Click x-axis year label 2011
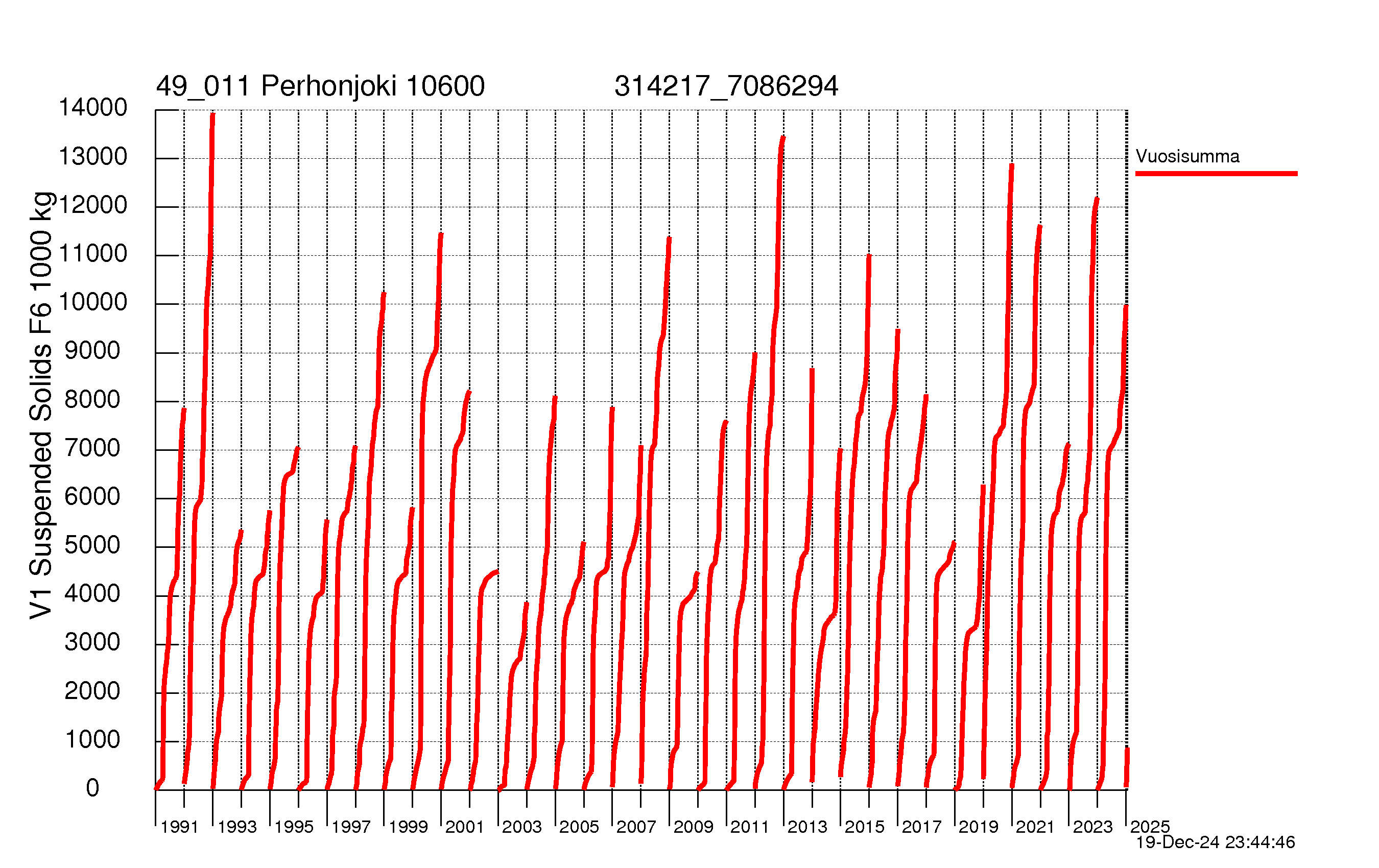Screen dimensions: 1379x868 (x=750, y=827)
